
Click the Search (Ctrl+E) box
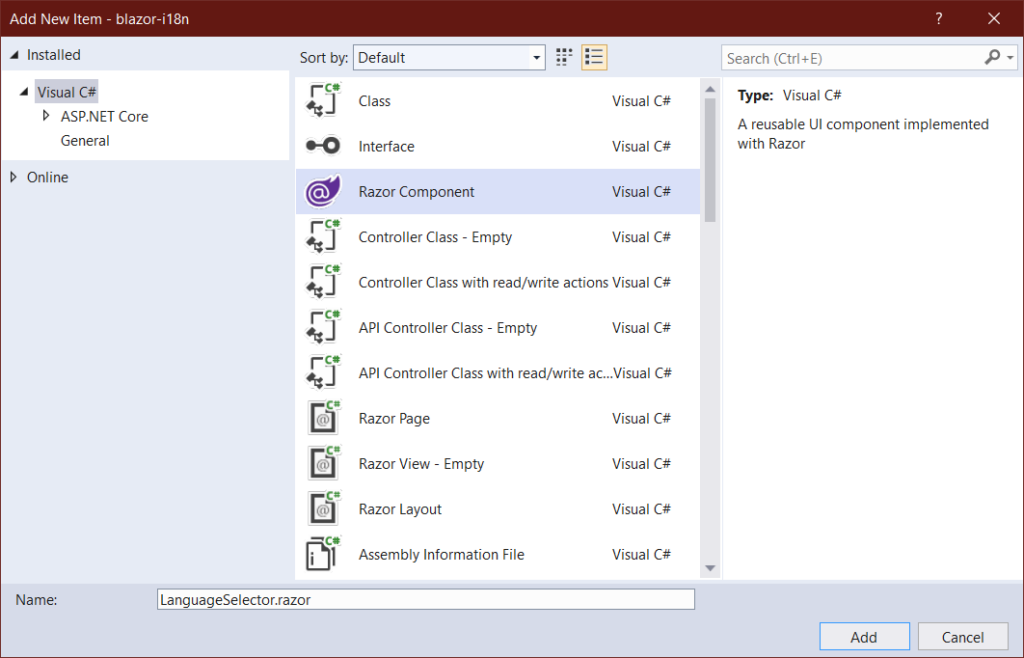pos(852,58)
